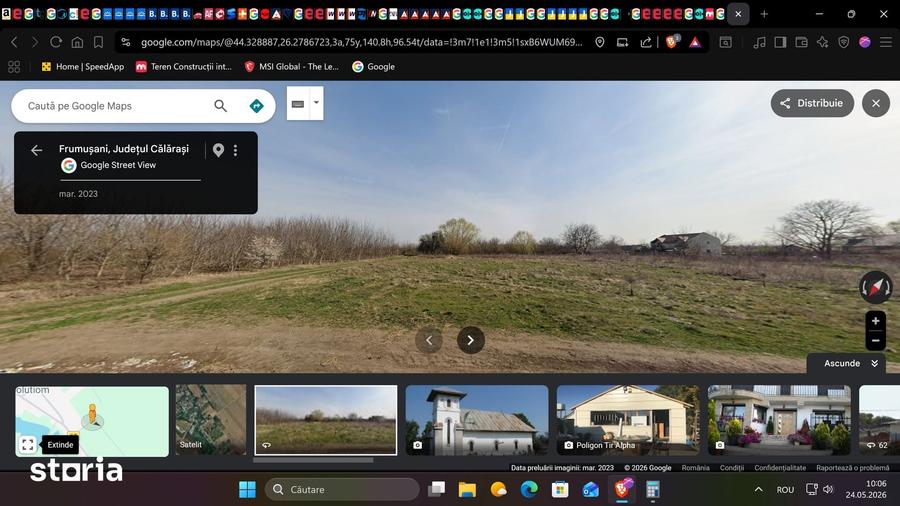Click Raportează o problemă link

(852, 468)
